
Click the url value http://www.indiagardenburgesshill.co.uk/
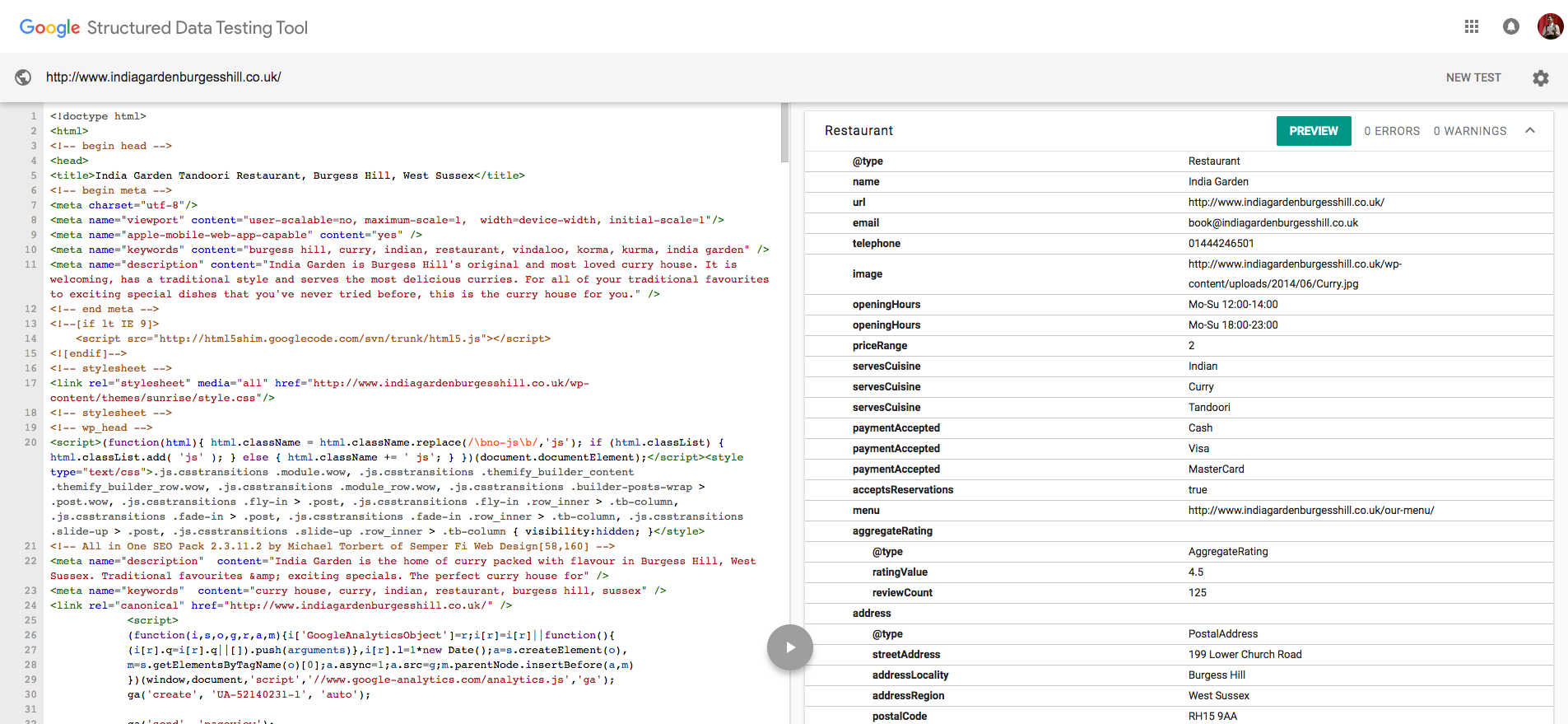[1286, 203]
